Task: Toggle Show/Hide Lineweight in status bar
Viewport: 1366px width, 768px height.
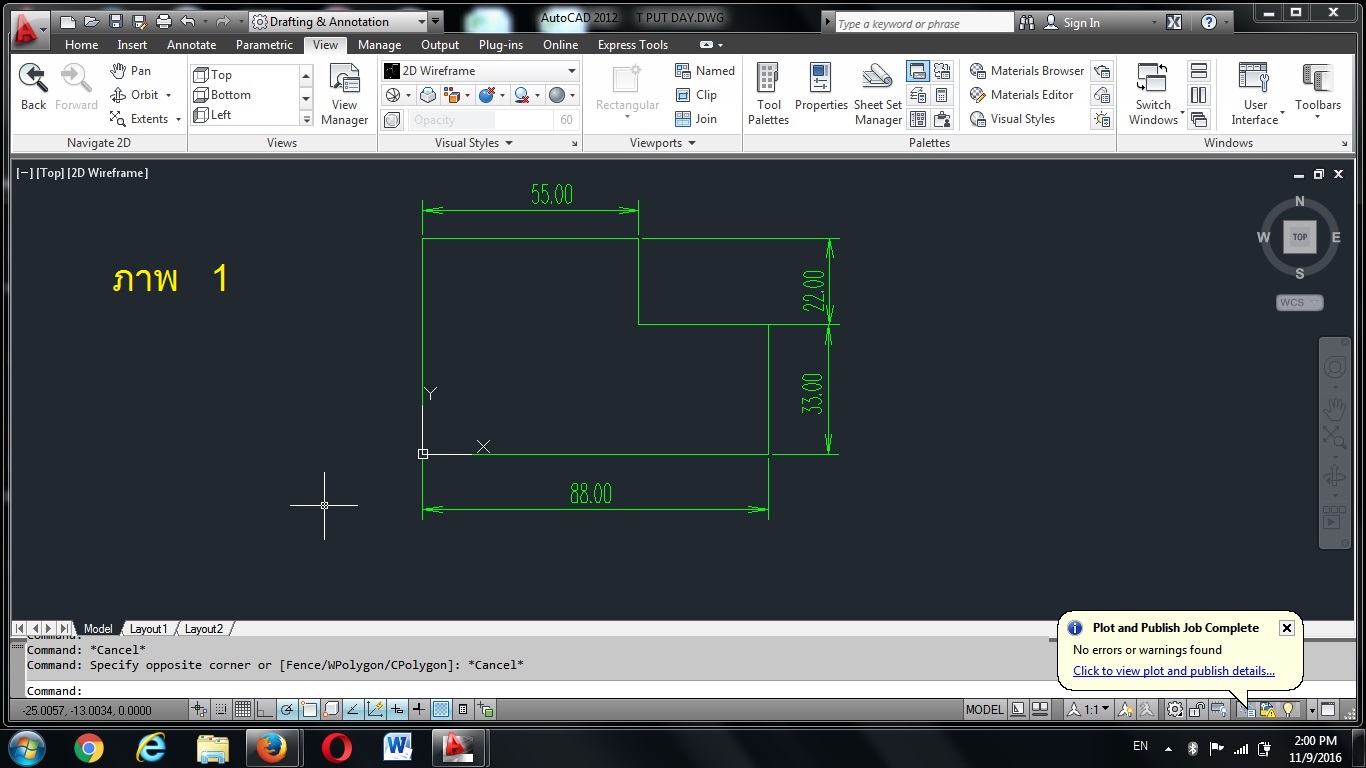Action: pyautogui.click(x=419, y=710)
